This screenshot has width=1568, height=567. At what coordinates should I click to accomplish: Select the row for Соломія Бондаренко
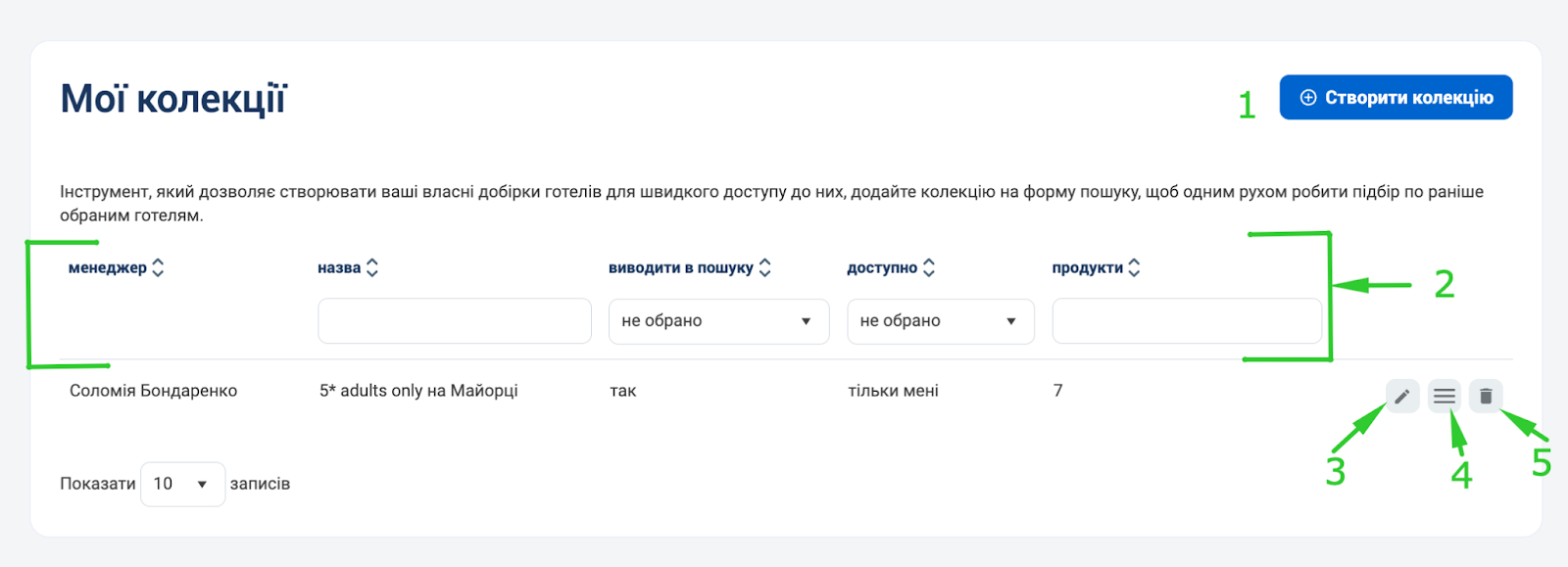[x=154, y=391]
